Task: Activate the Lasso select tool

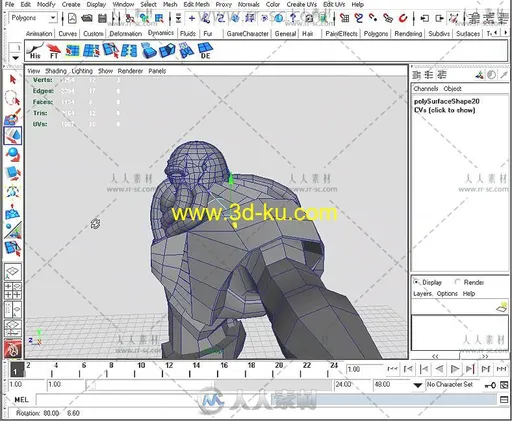Action: (x=13, y=98)
